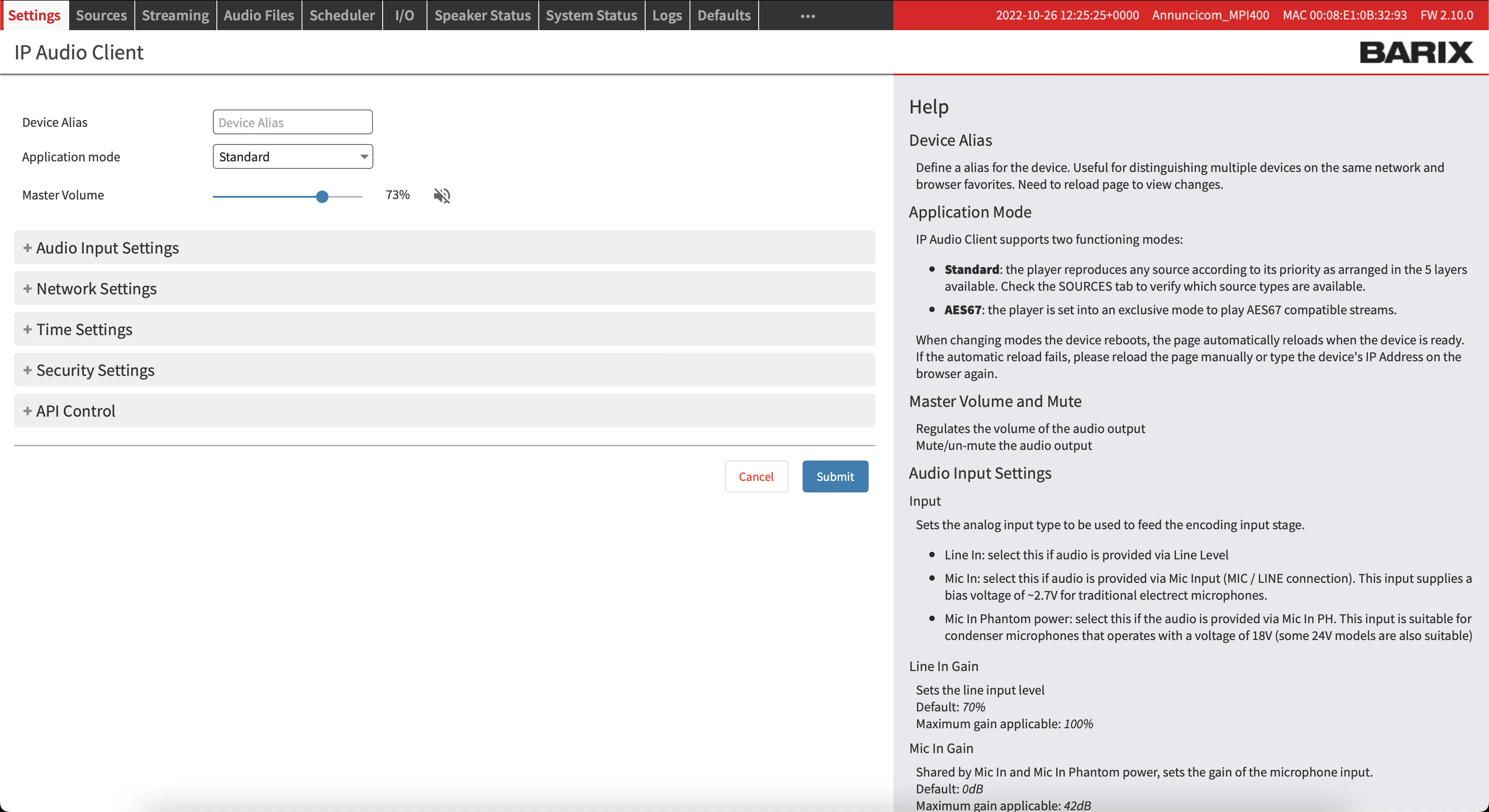Screen dimensions: 1489x812
Task: Switch to the Settings tab
Action: [x=34, y=15]
